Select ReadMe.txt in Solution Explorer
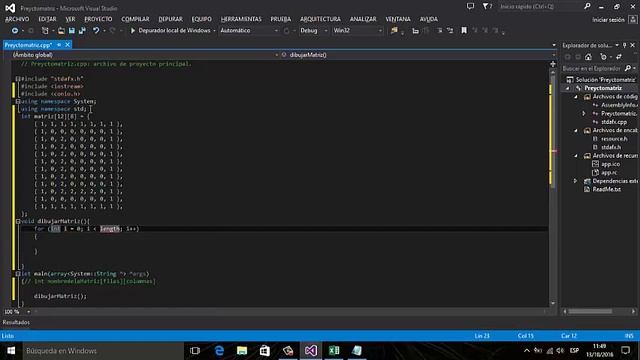This screenshot has height=360, width=640. coord(607,189)
